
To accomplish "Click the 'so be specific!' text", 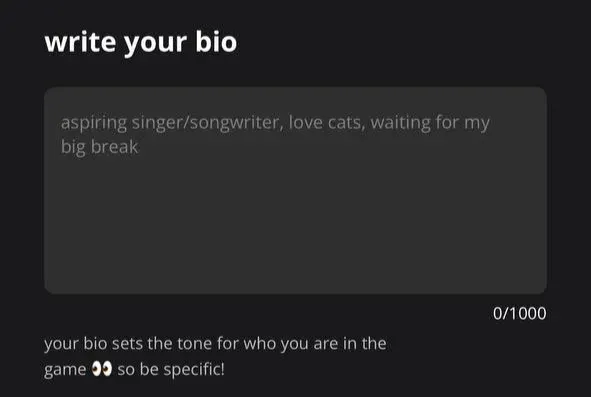I will pyautogui.click(x=171, y=369).
